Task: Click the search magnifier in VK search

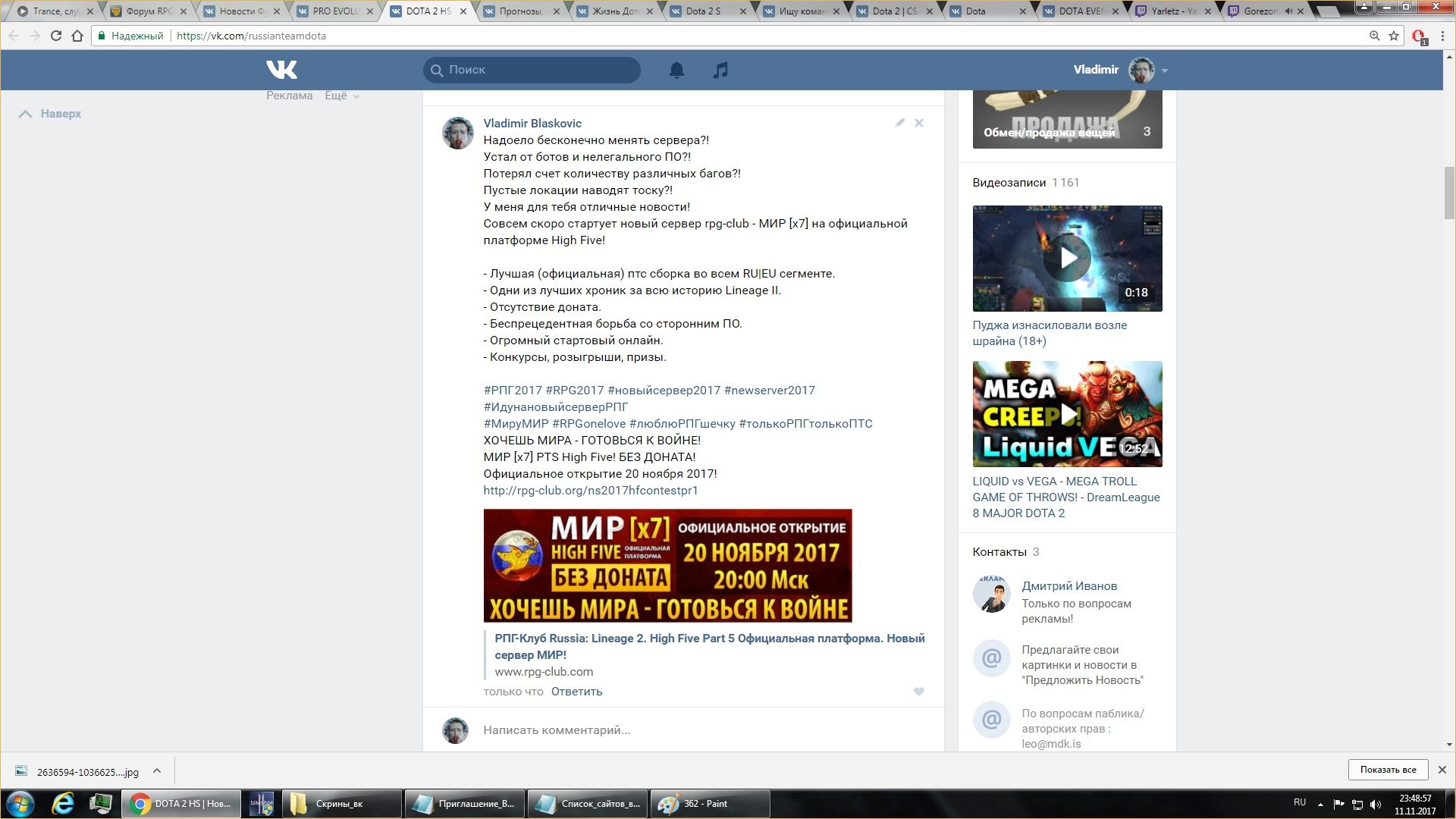Action: (x=437, y=70)
